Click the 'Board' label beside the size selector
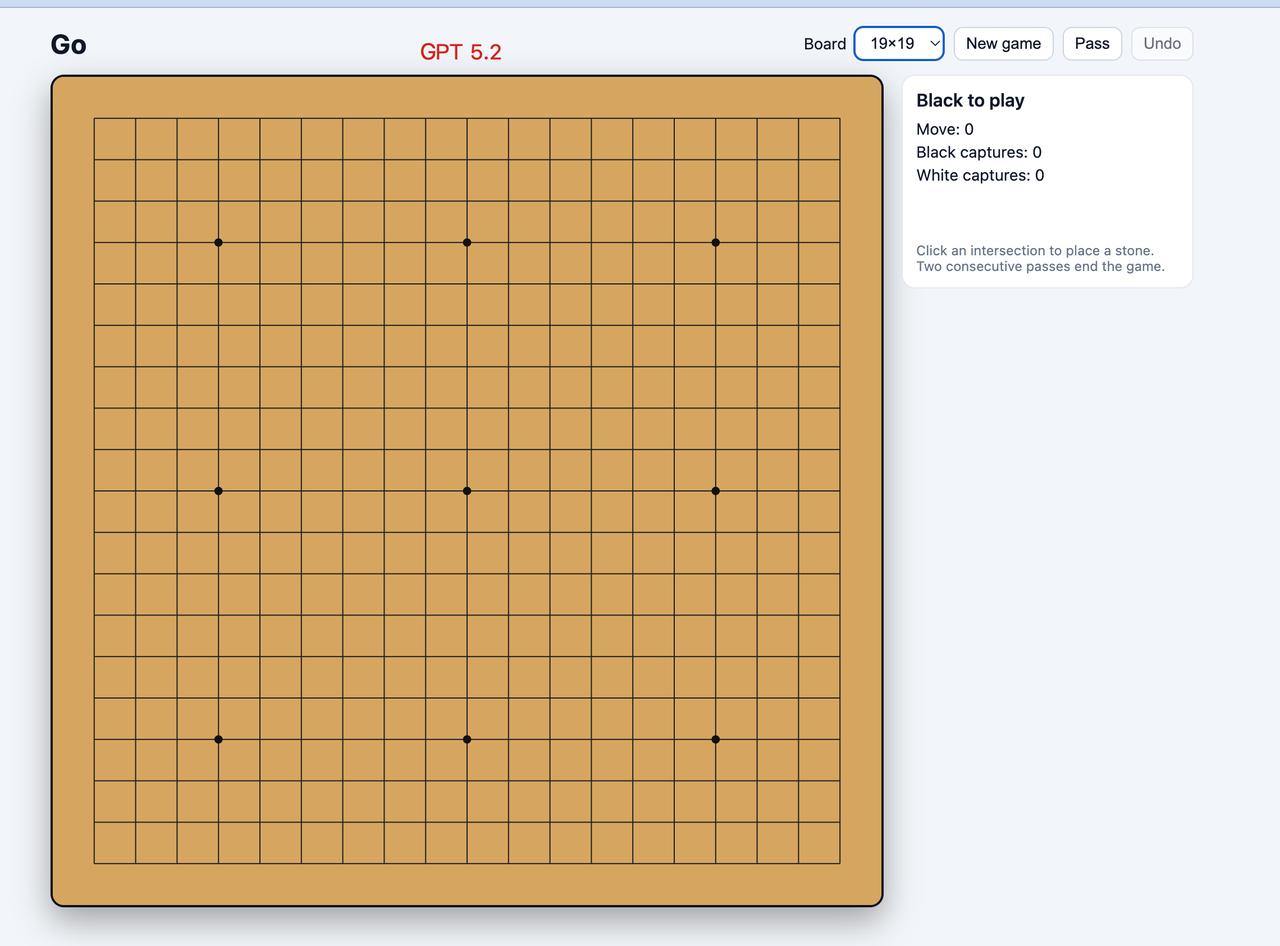1280x946 pixels. tap(825, 44)
